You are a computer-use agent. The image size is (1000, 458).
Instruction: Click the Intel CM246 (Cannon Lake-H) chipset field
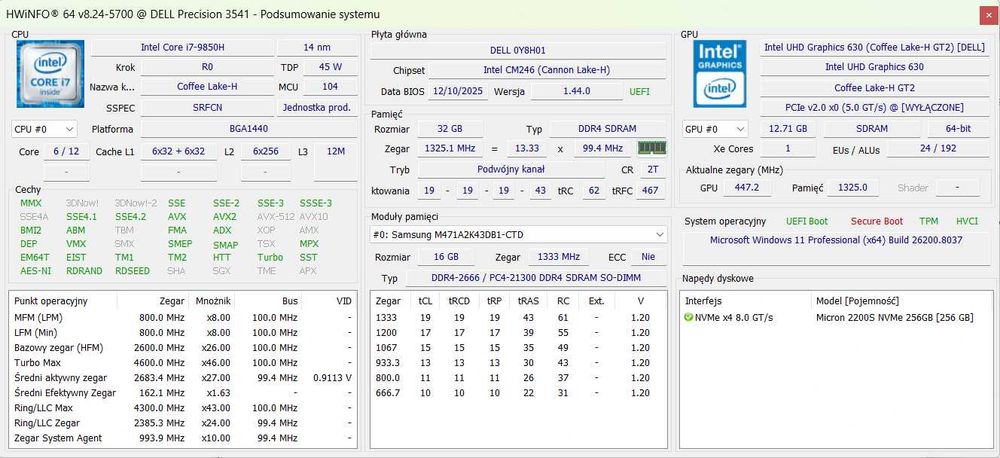[547, 70]
